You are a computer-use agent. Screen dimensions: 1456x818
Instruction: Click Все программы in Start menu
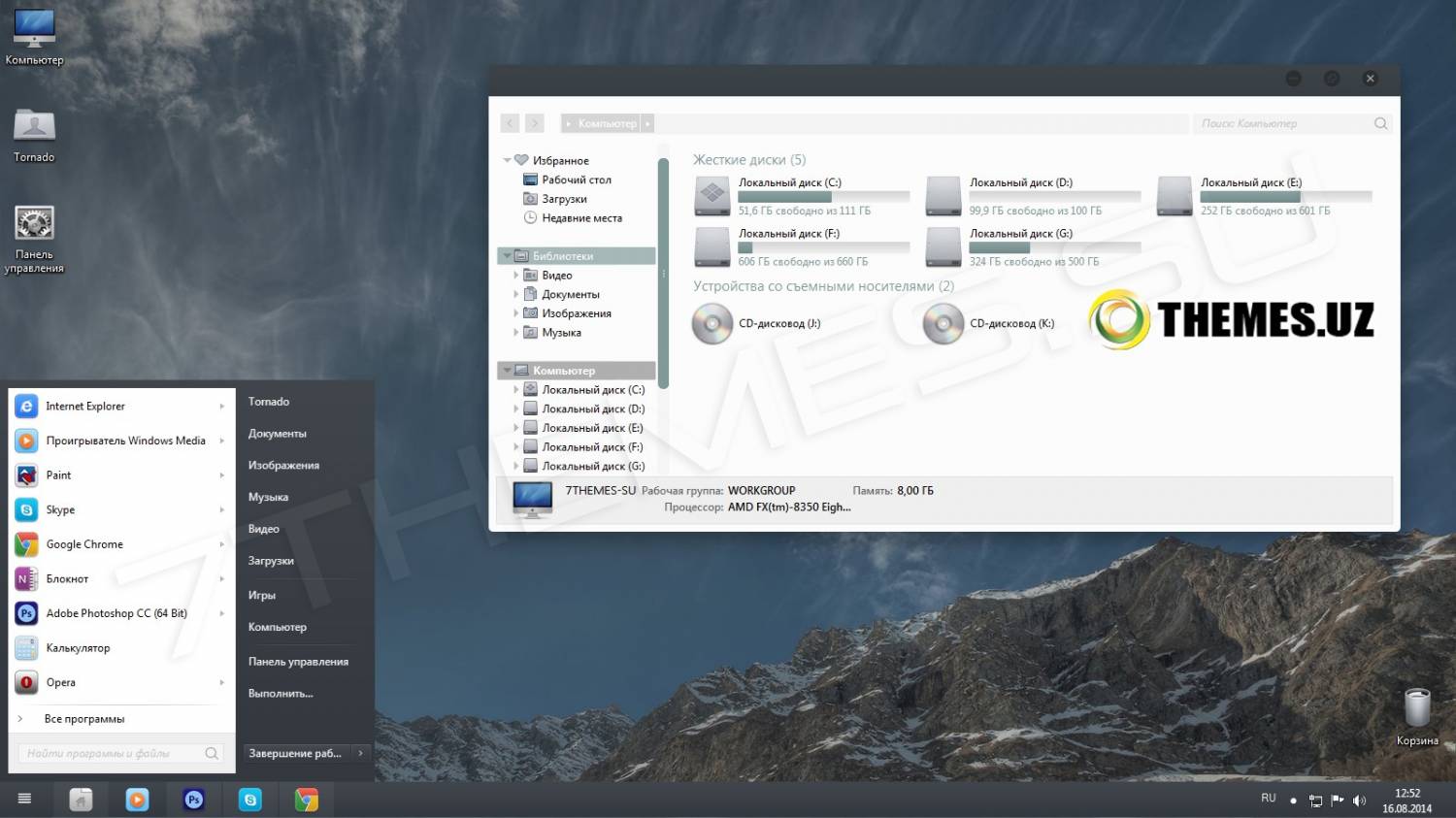[84, 719]
